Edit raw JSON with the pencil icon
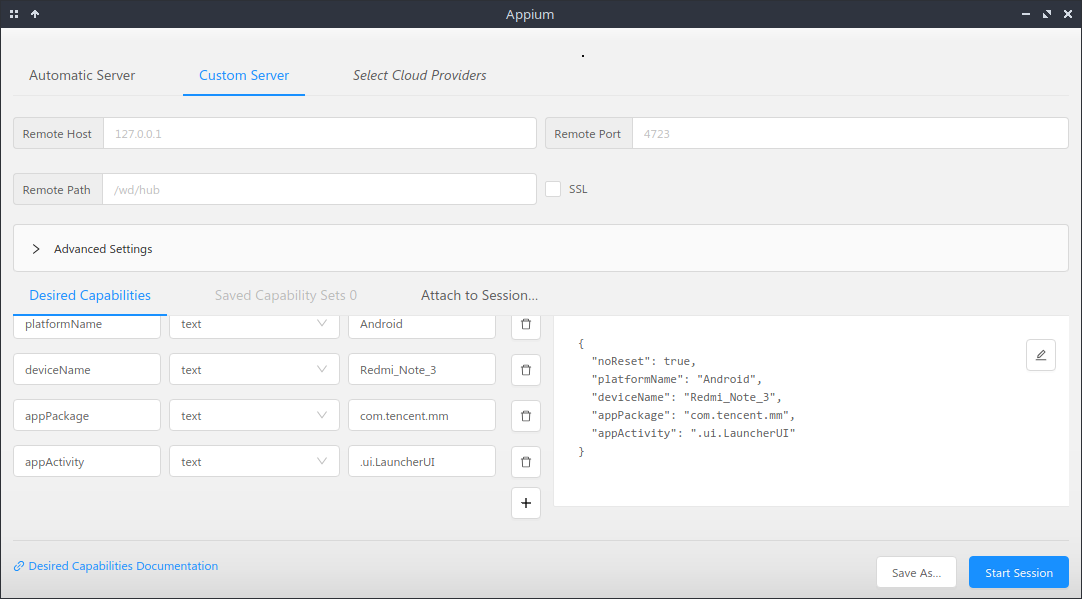1082x599 pixels. coord(1041,355)
